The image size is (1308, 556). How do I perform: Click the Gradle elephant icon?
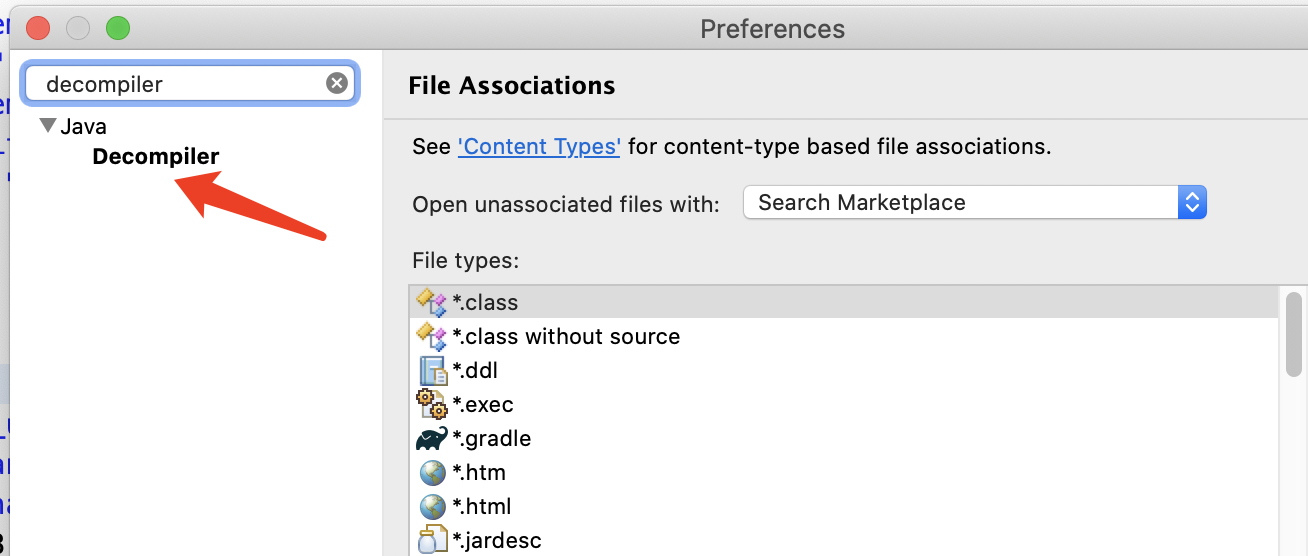coord(431,438)
